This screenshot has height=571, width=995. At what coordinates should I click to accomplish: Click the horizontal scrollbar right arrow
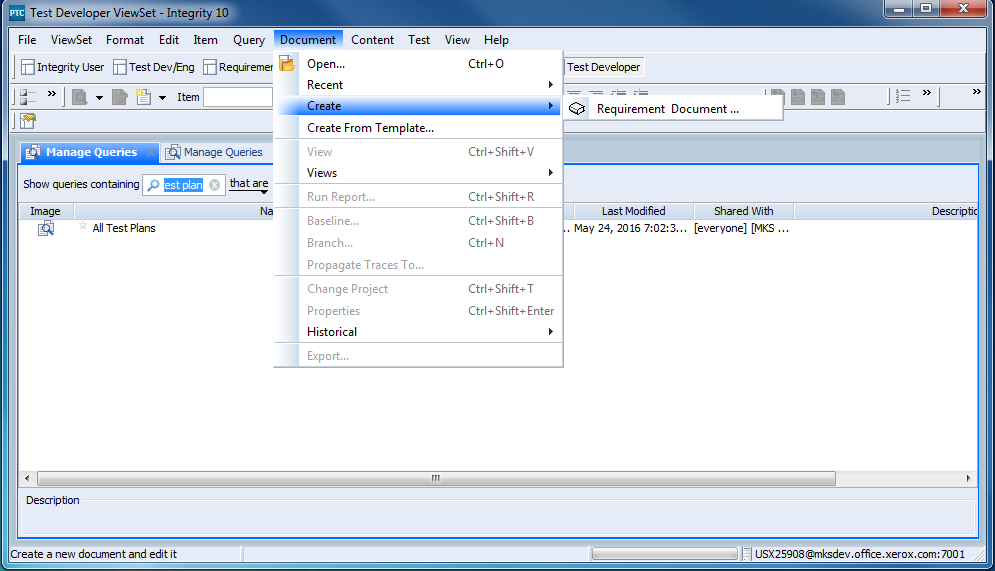968,478
